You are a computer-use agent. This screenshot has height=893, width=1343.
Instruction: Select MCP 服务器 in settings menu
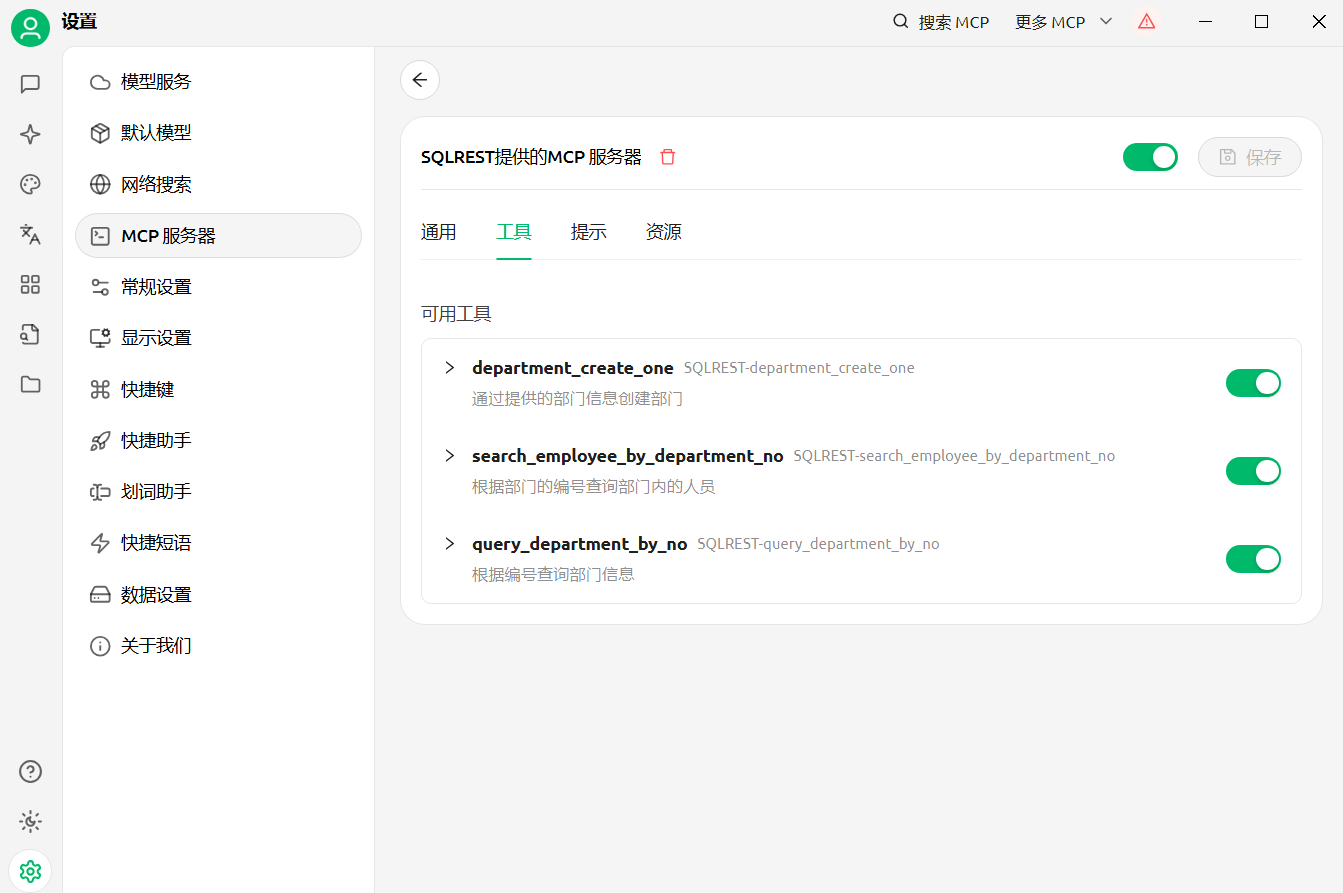coord(218,236)
